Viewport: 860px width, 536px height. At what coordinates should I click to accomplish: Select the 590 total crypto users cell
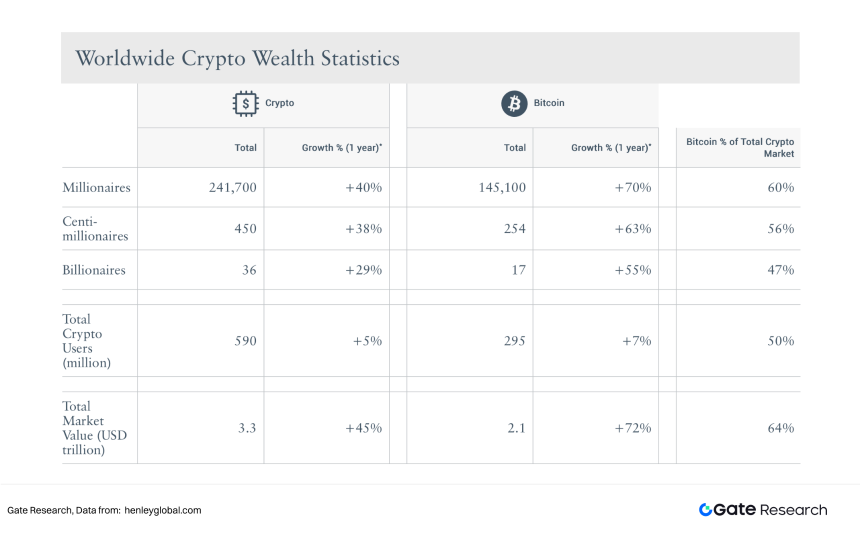pyautogui.click(x=245, y=341)
